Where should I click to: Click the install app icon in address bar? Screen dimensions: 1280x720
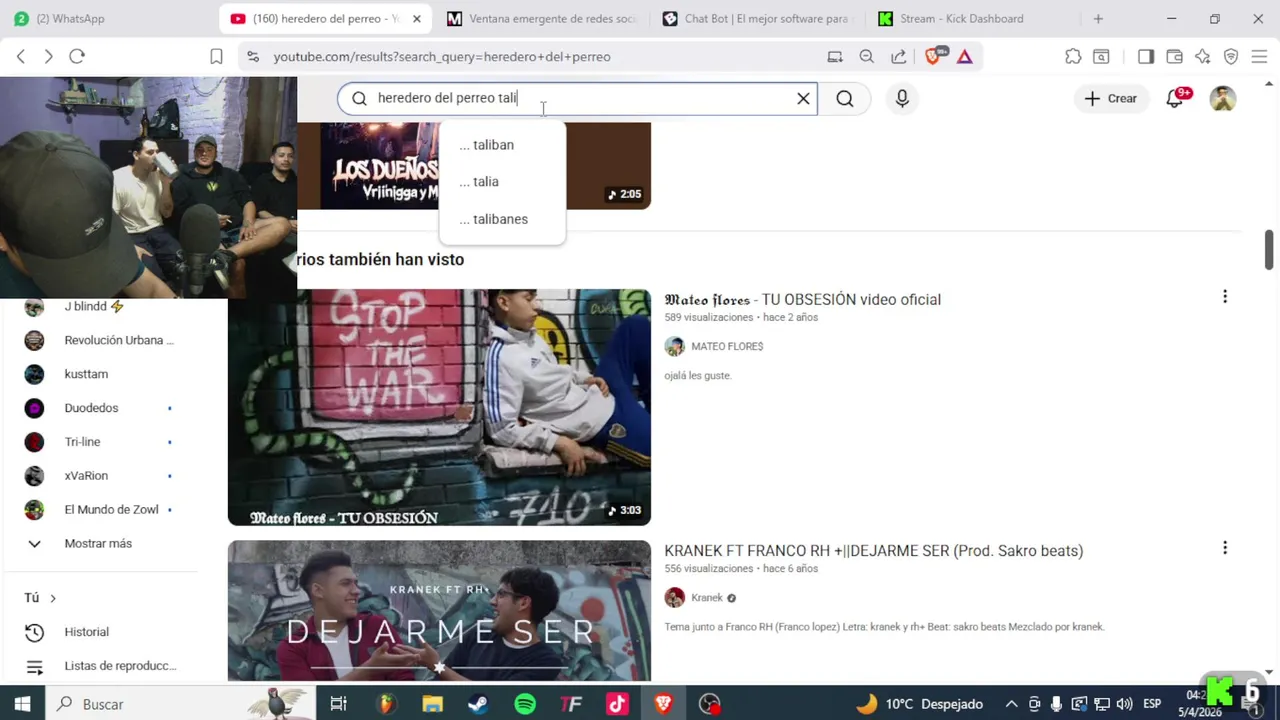835,57
